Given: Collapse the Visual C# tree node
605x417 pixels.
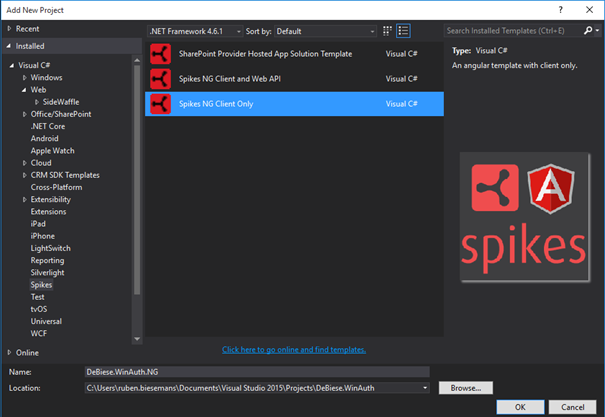Looking at the screenshot, I should [x=12, y=65].
